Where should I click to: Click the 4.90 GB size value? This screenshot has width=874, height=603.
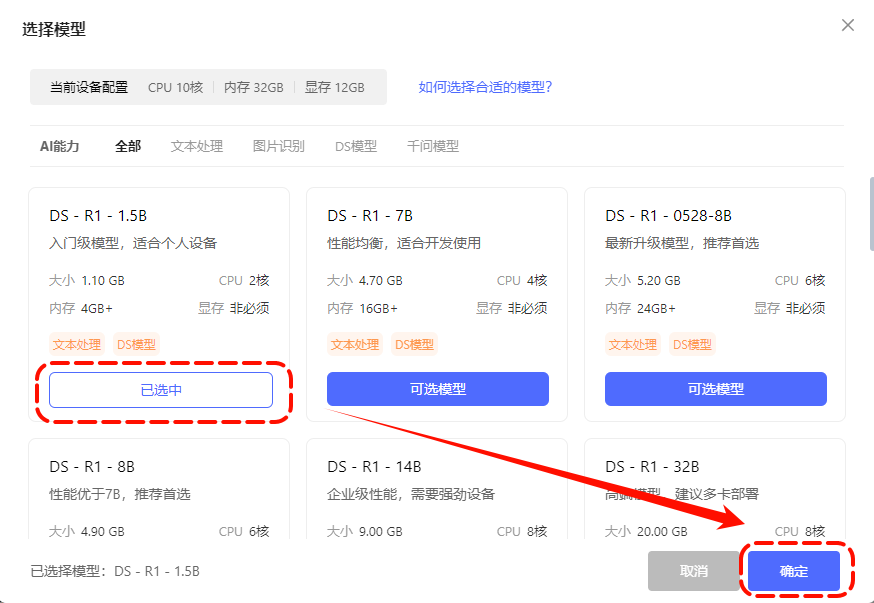[x=103, y=531]
